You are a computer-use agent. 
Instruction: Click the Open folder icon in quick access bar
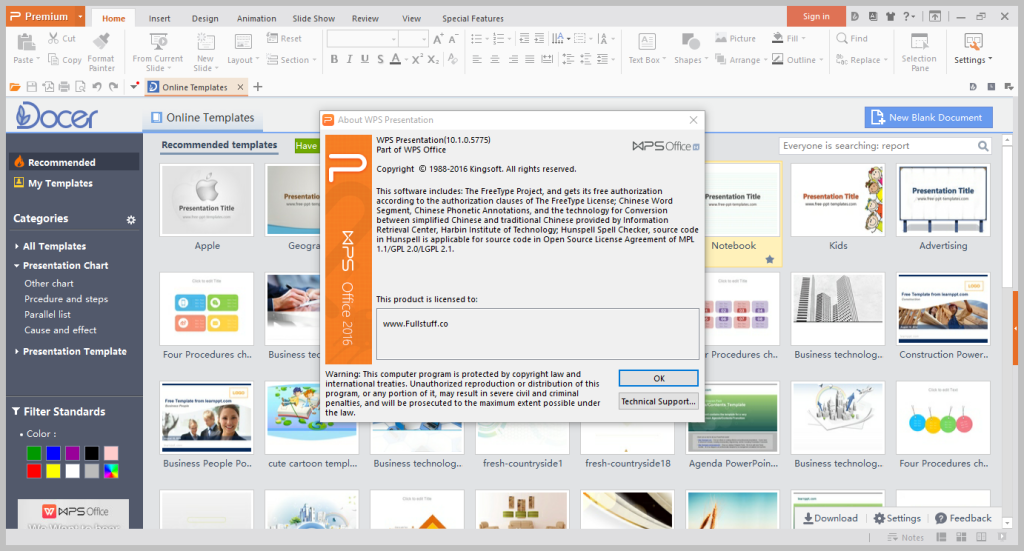point(15,87)
